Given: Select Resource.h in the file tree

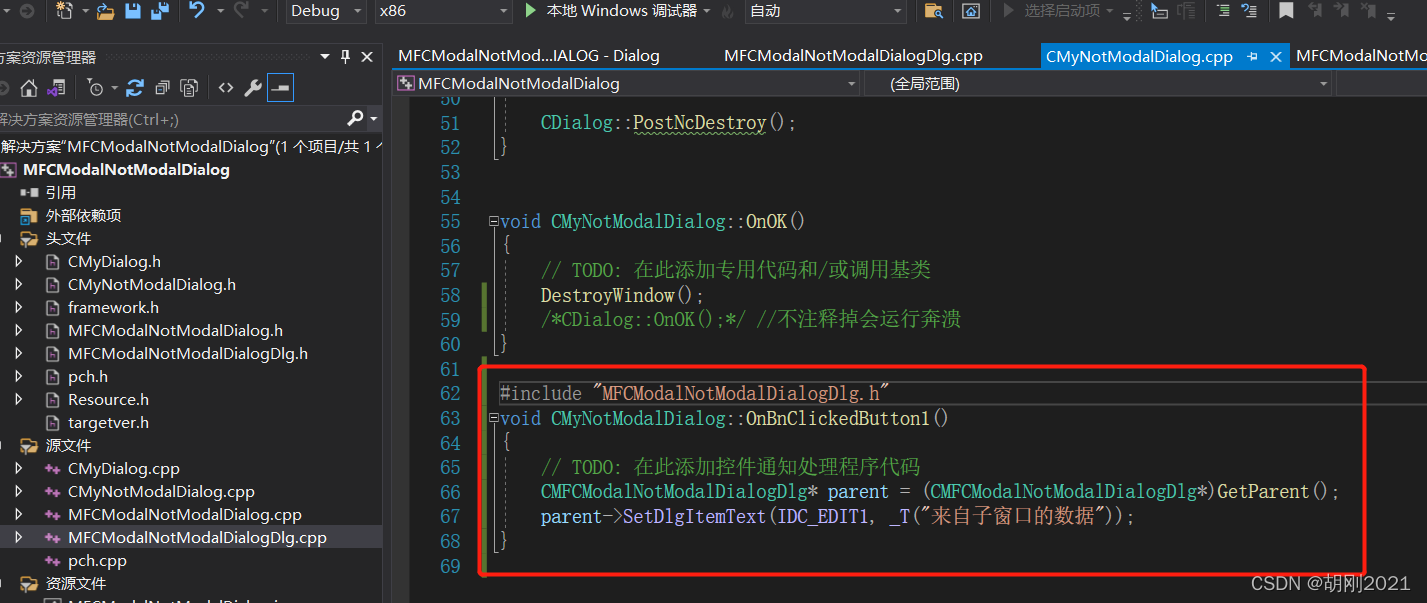Looking at the screenshot, I should [108, 399].
